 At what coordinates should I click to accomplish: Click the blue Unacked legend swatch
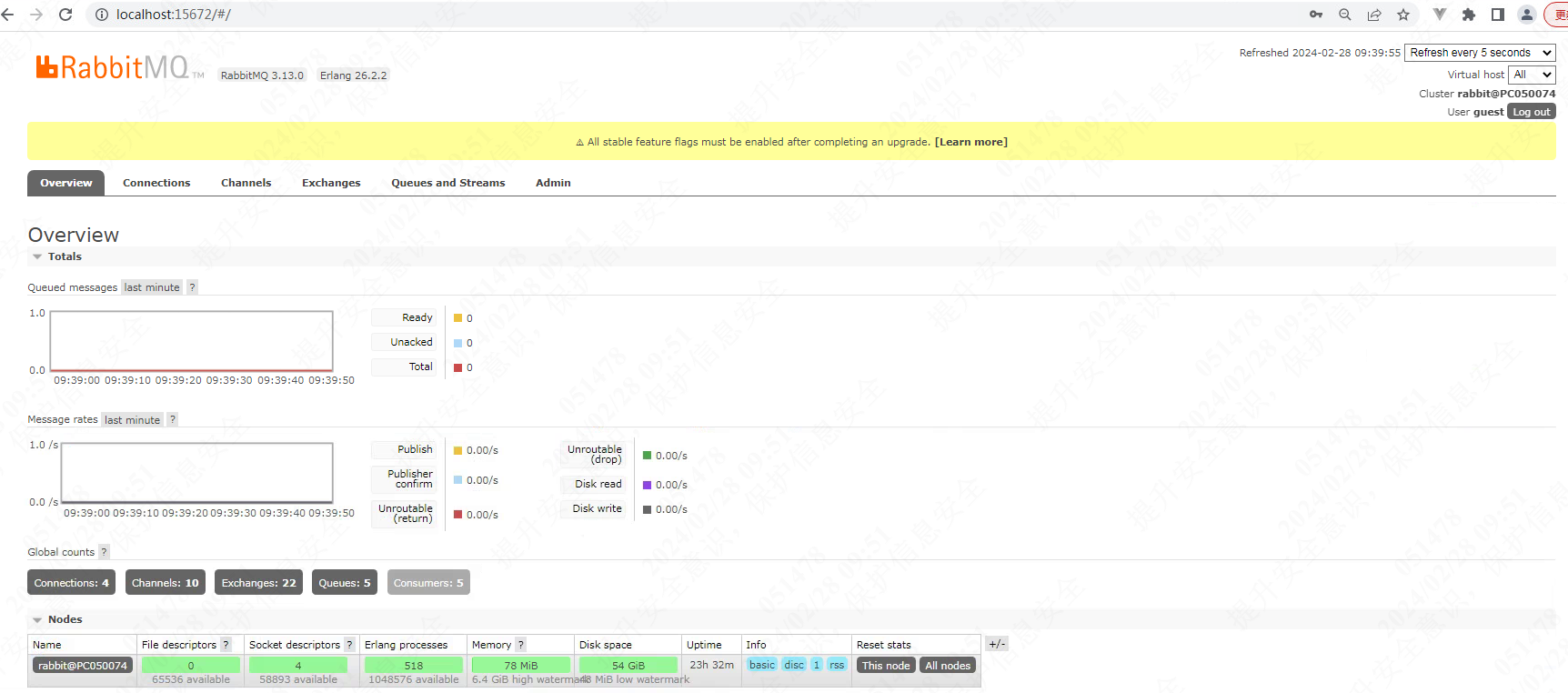tap(458, 343)
